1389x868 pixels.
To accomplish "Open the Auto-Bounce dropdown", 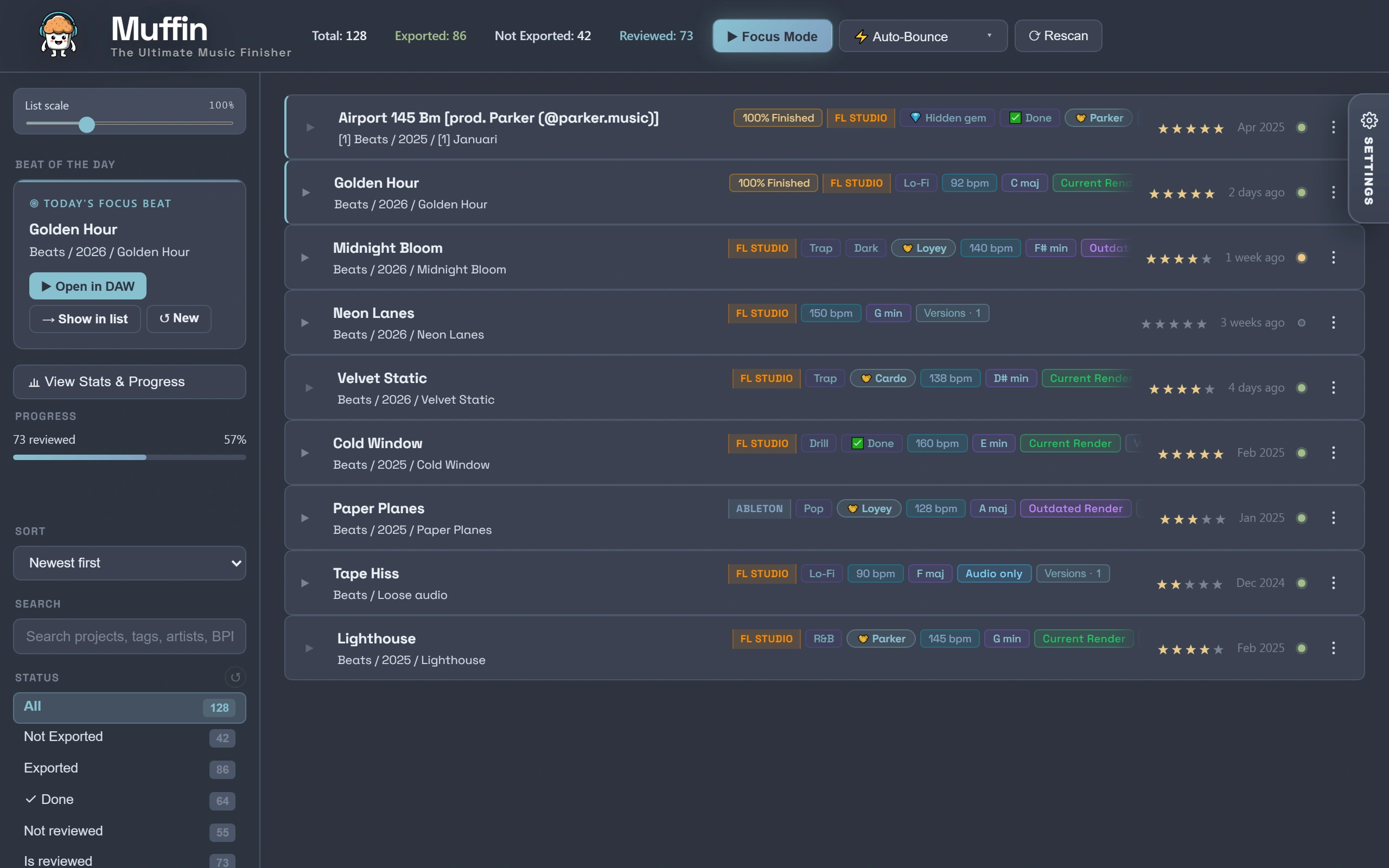I will 923,36.
